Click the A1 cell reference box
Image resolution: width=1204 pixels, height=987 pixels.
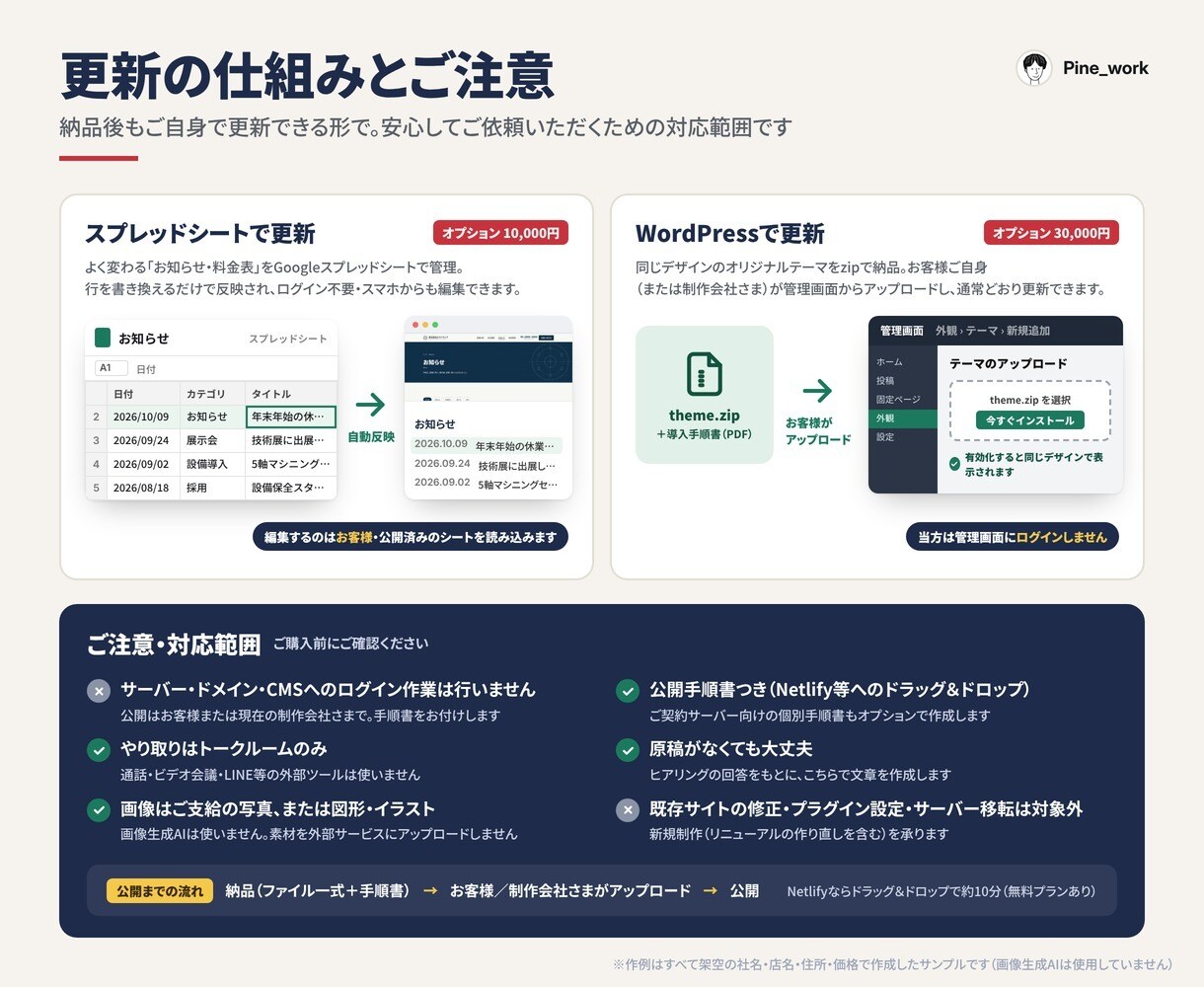112,368
